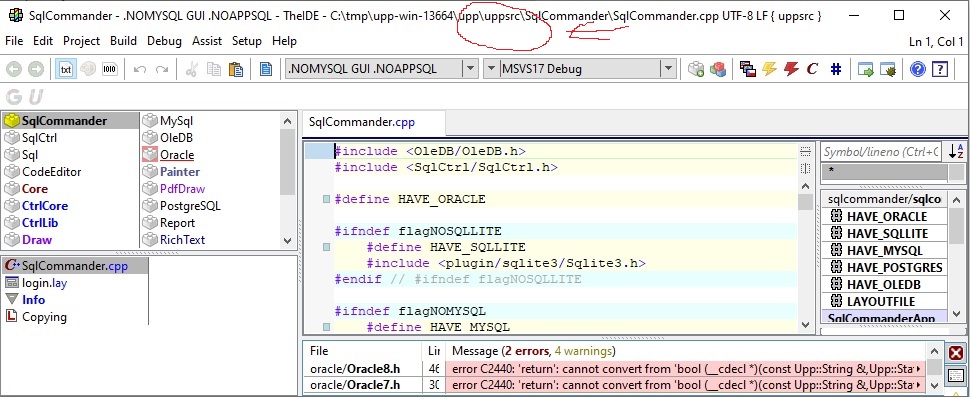Close the error panel with red X
Screen dimensions: 970x397
956,354
